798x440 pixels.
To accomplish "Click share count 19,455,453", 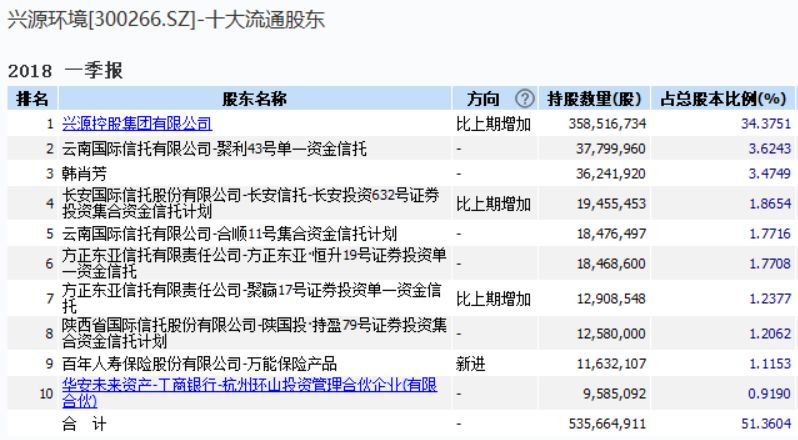I will [611, 203].
